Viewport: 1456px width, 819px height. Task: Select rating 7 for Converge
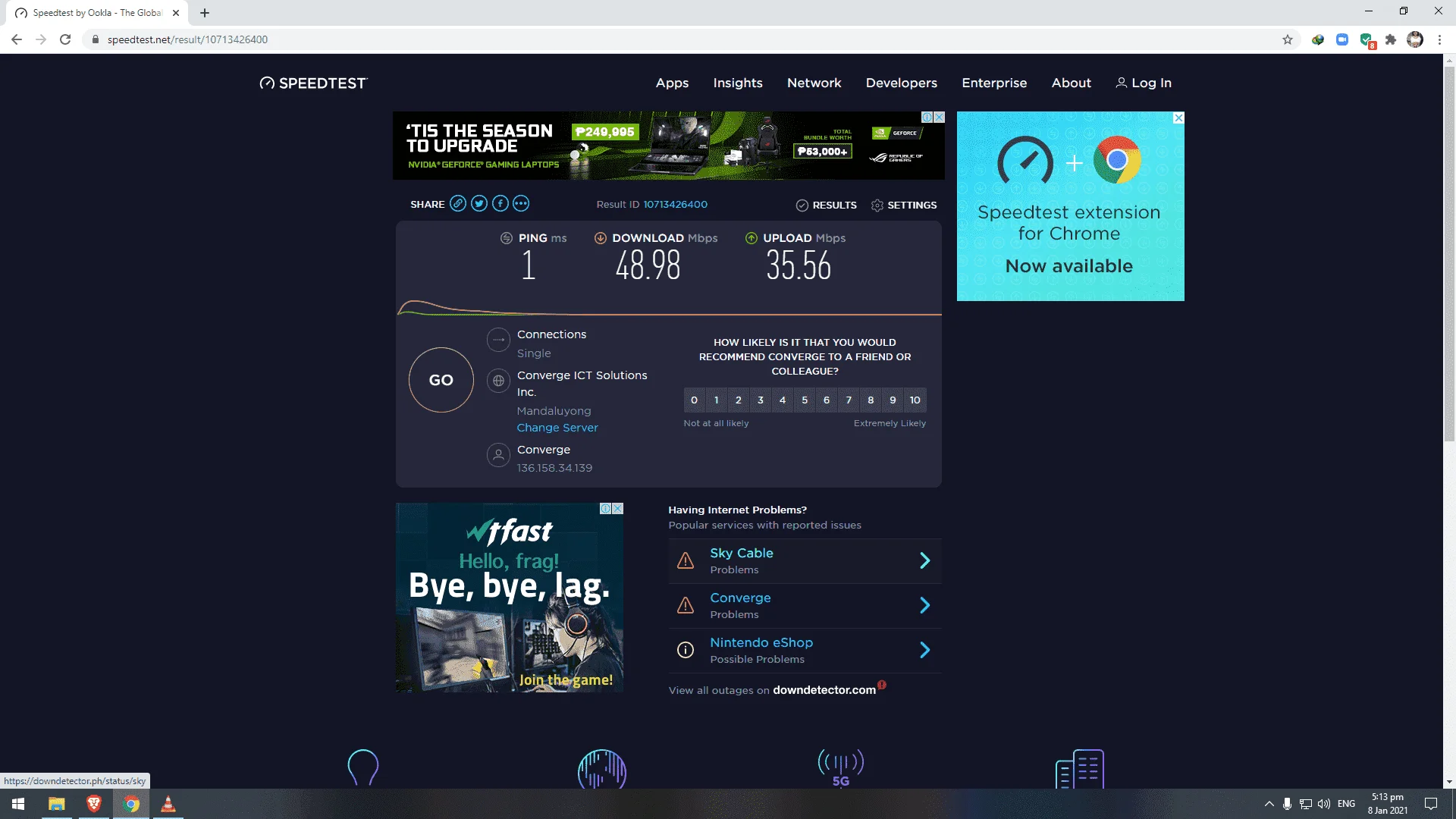[x=849, y=400]
